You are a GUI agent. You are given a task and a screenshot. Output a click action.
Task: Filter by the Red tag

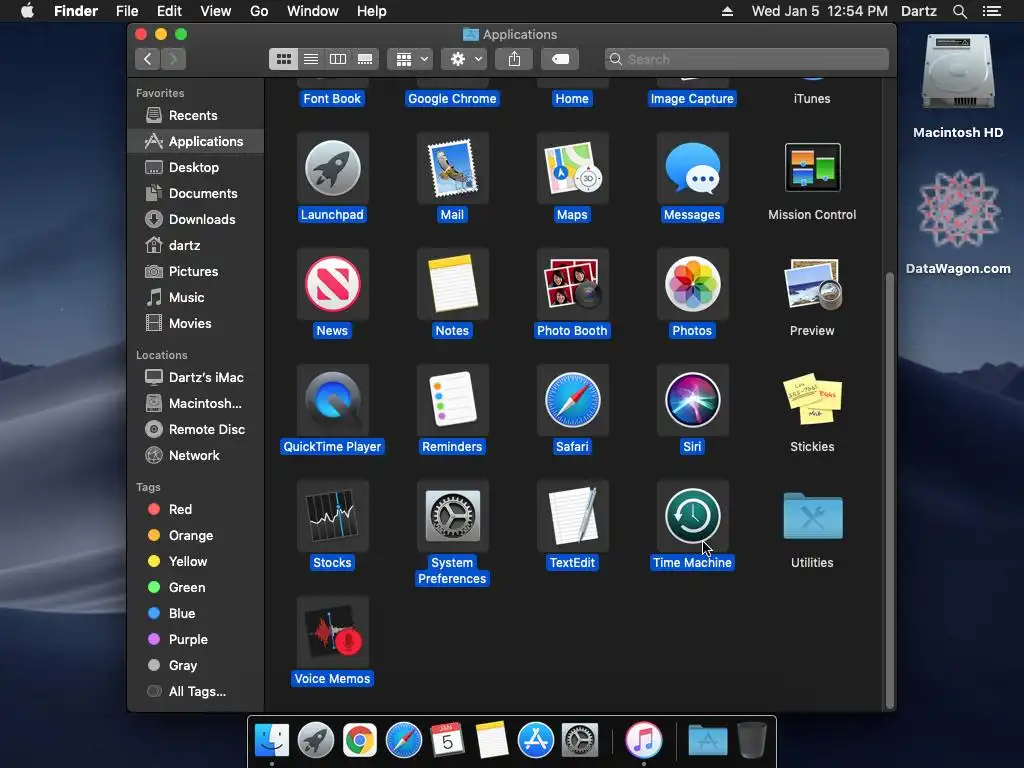pos(195,509)
